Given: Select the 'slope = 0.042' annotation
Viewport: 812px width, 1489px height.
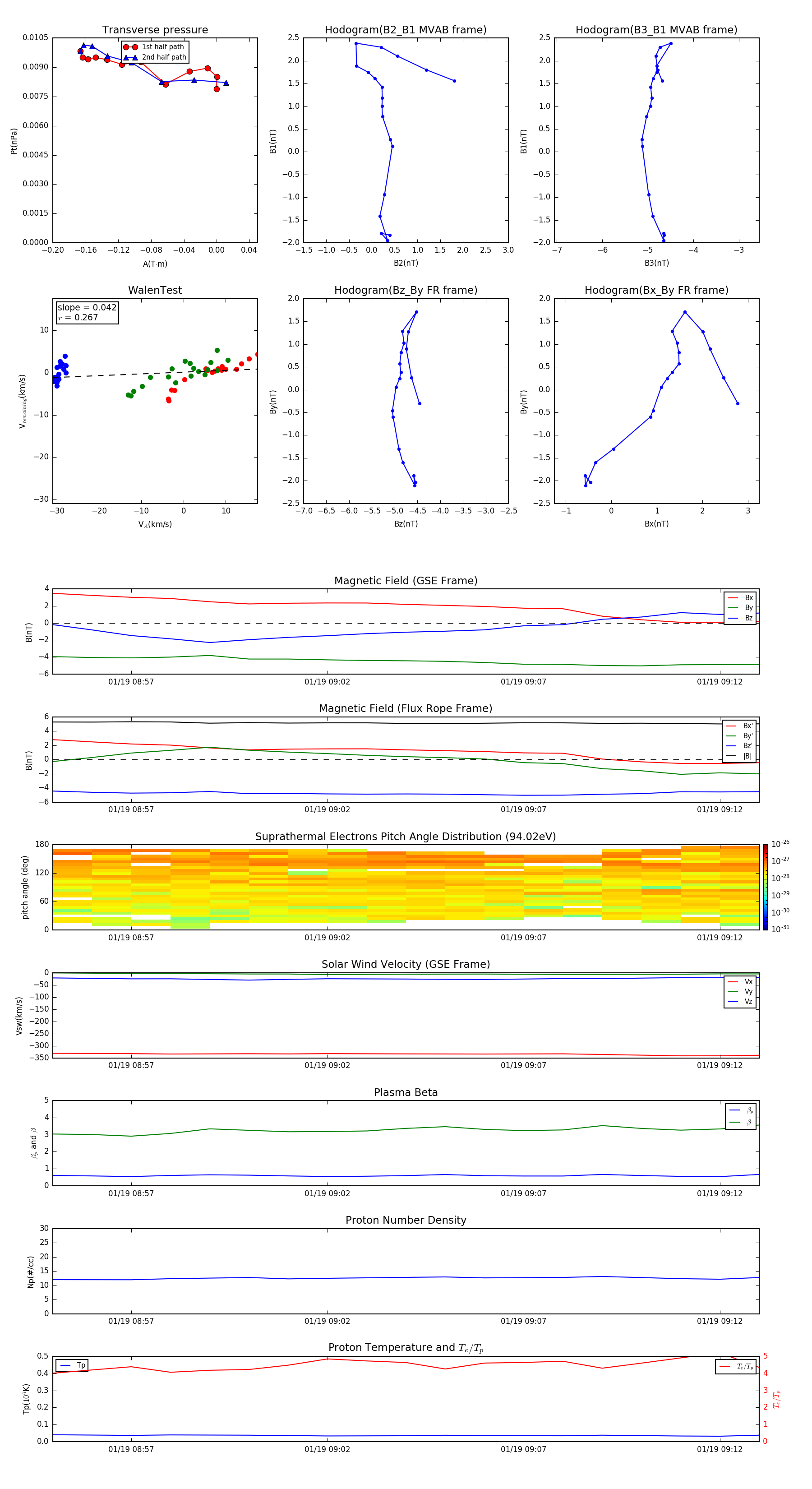Looking at the screenshot, I should pos(87,308).
